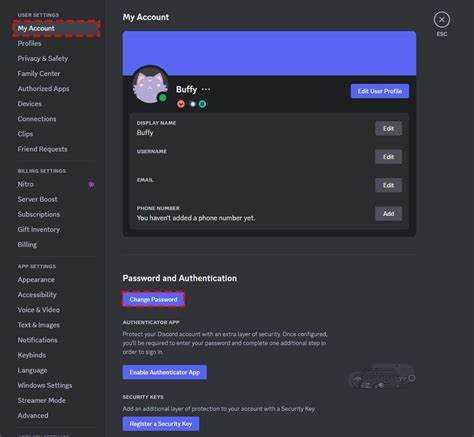Select Voice & Video in sidebar

pos(39,310)
